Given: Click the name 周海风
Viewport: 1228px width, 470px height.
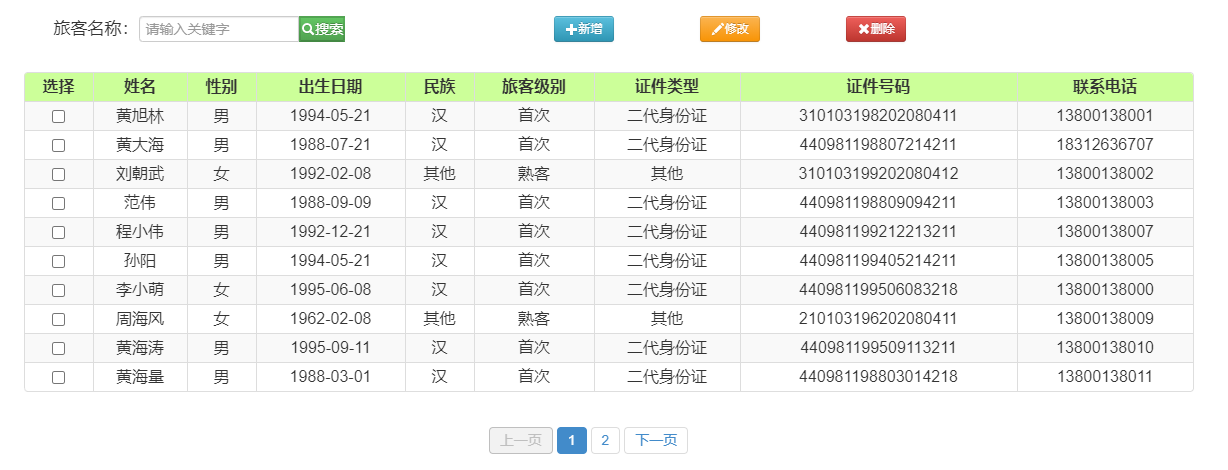Looking at the screenshot, I should point(140,319).
